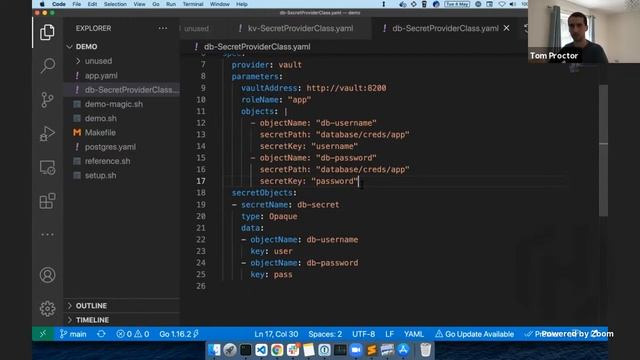This screenshot has width=640, height=360.
Task: Click the volume icon in menu bar
Action: pos(513,4)
